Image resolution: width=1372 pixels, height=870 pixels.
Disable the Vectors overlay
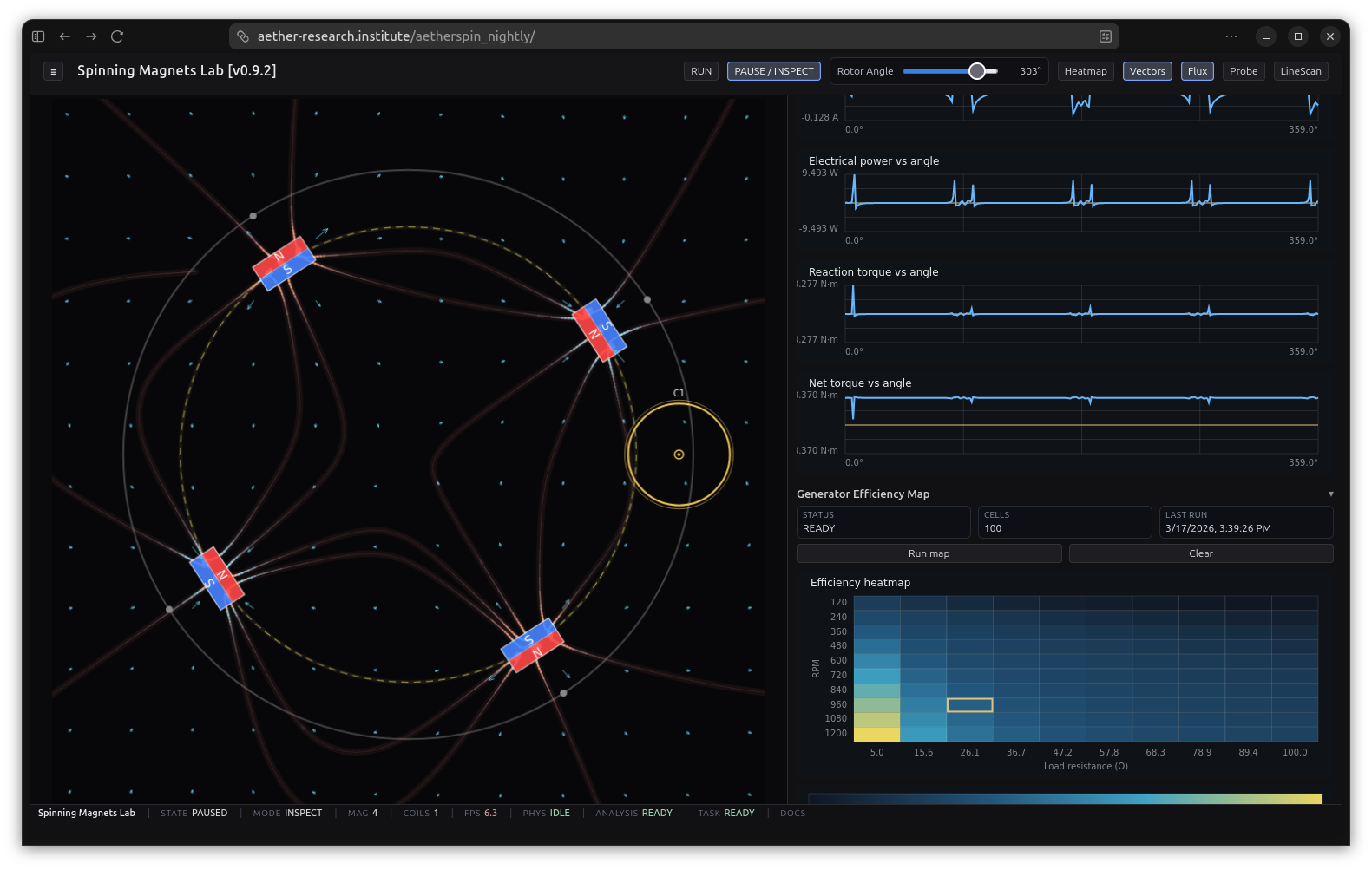pos(1146,71)
